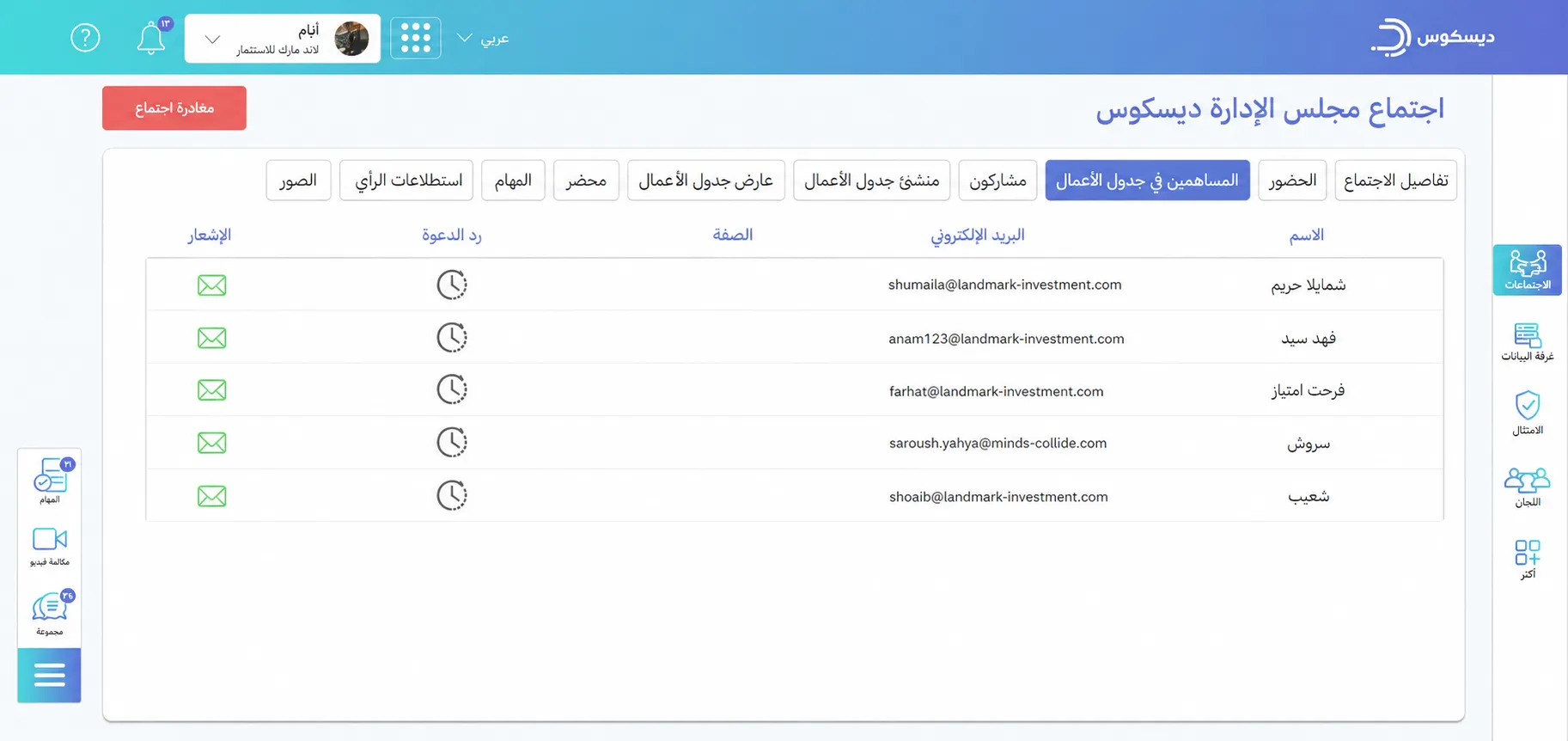
Task: Click the ديسكوس logo
Action: point(1432,38)
